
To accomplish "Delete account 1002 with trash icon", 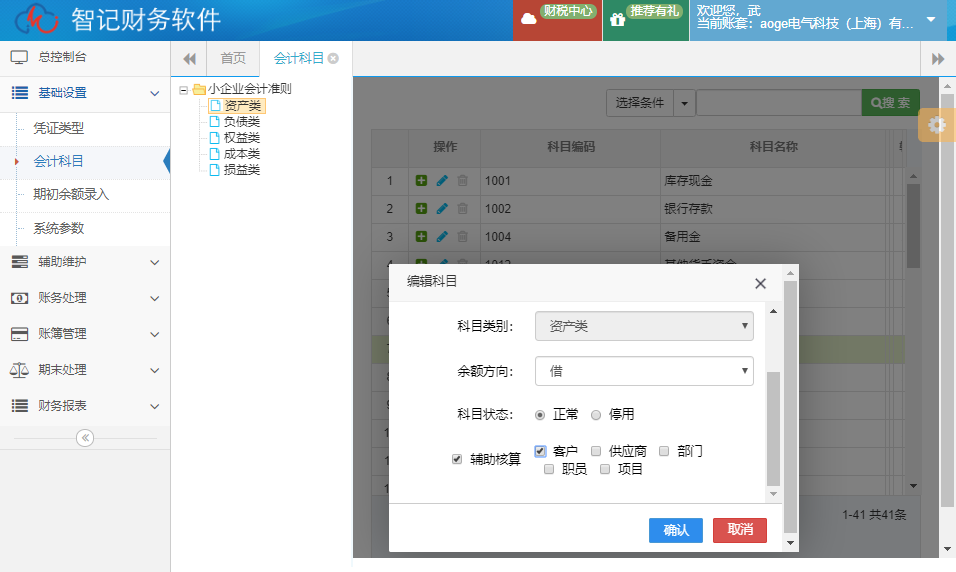I will [463, 209].
